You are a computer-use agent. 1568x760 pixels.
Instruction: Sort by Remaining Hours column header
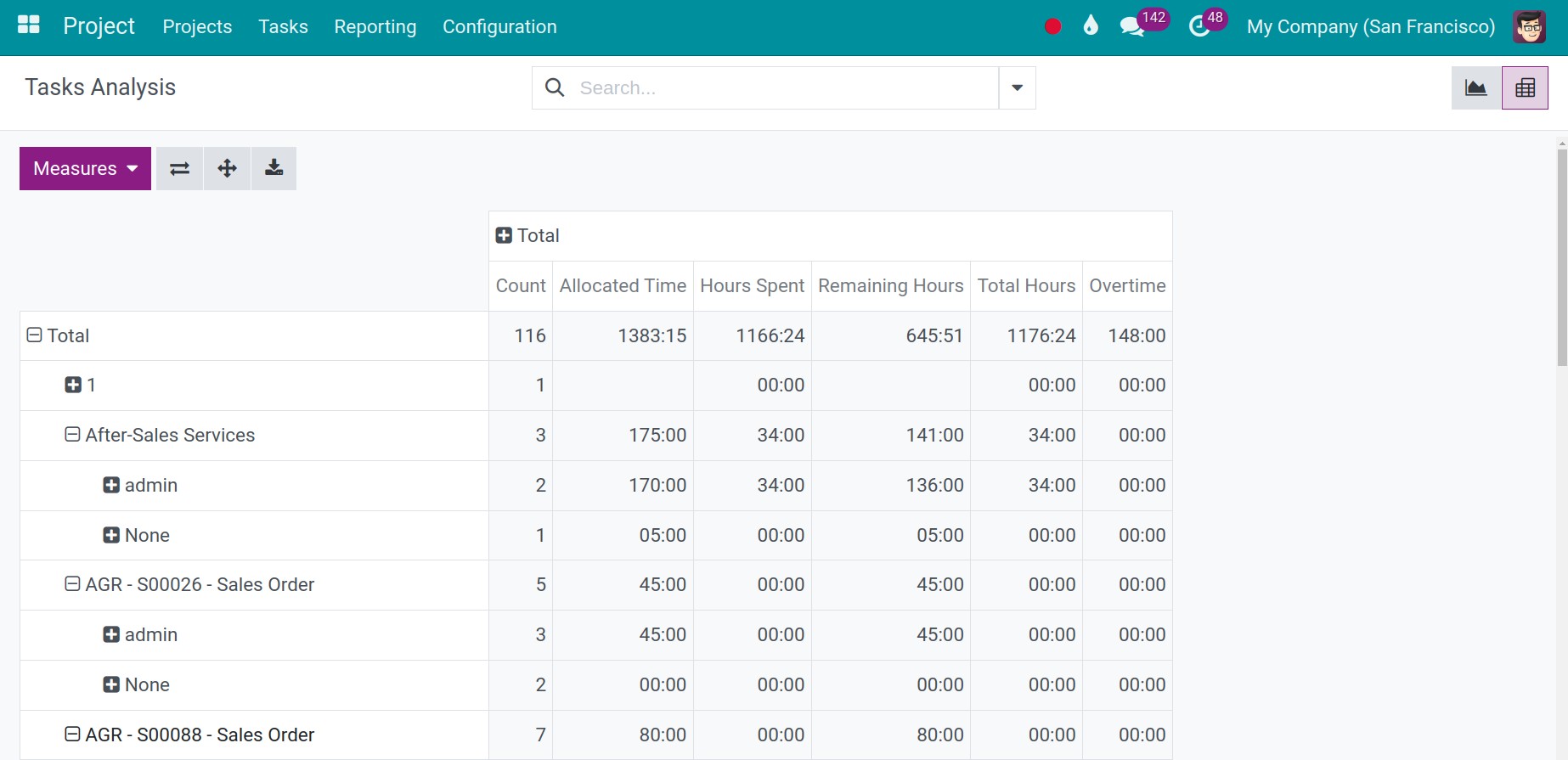coord(890,286)
